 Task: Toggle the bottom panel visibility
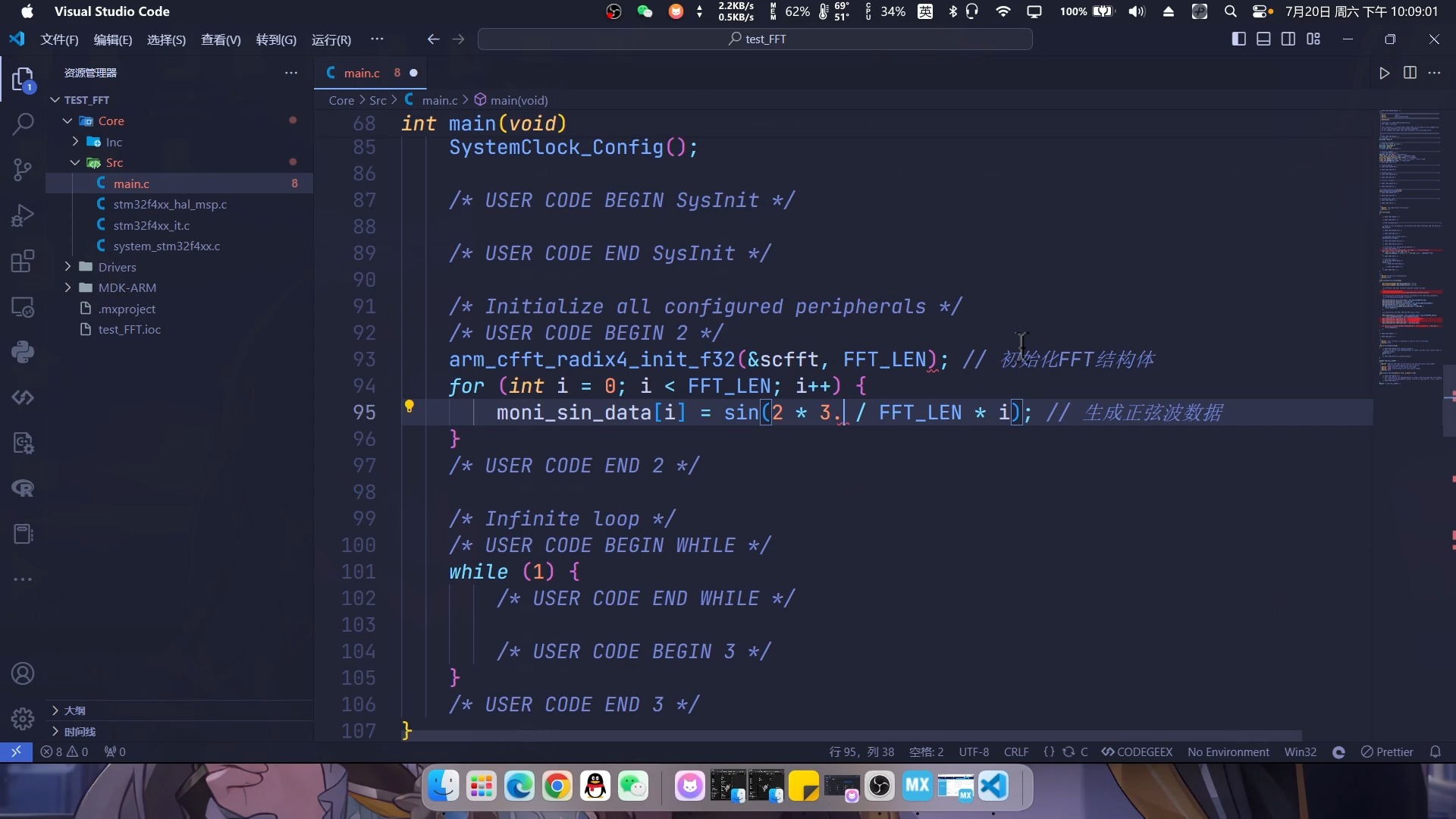click(x=1263, y=39)
